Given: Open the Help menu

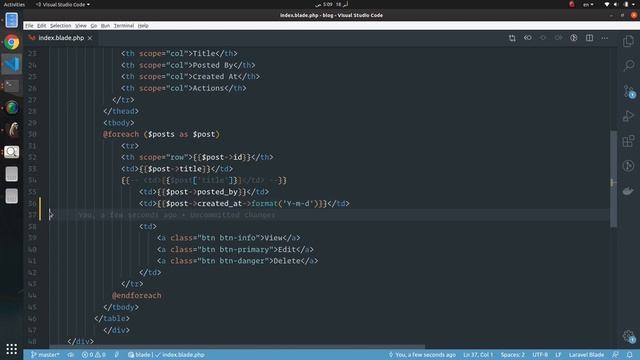Looking at the screenshot, I should click(143, 26).
